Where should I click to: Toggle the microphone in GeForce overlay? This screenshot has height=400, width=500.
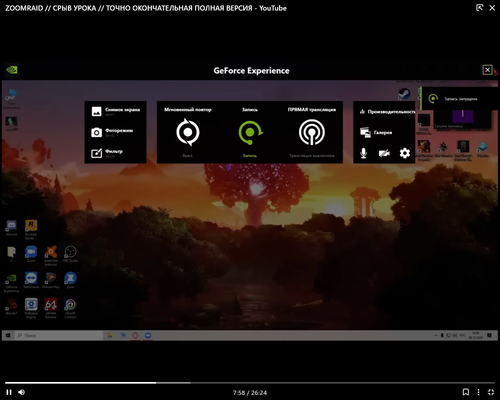click(x=364, y=153)
